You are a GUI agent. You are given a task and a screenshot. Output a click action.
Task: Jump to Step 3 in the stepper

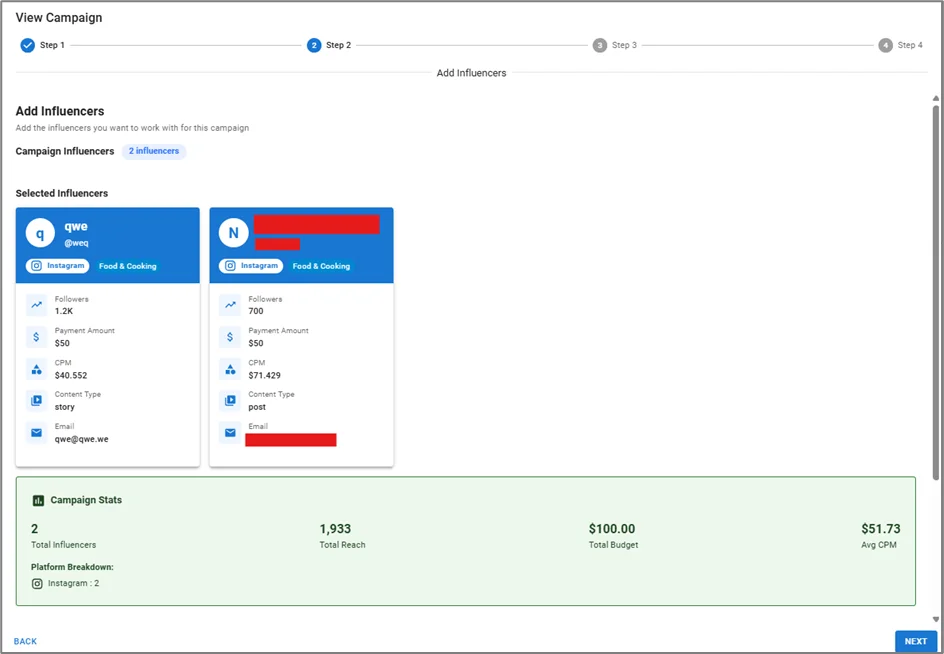click(600, 45)
